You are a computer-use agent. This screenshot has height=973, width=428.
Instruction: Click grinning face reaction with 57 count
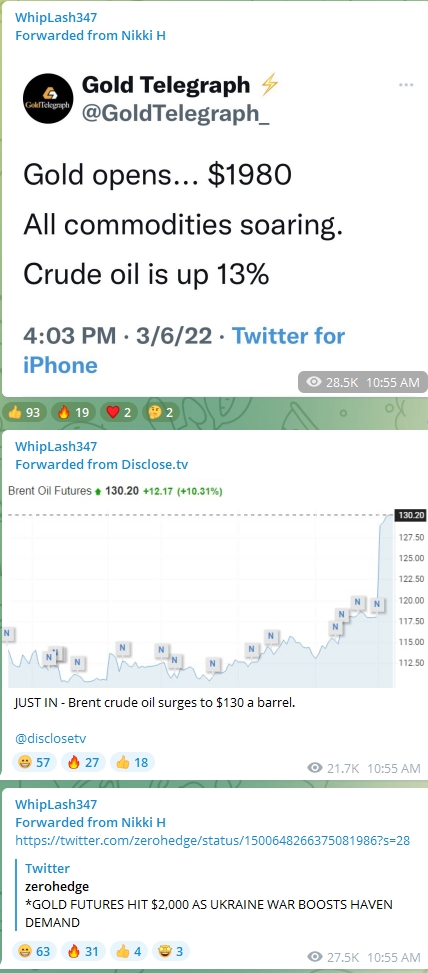[x=35, y=762]
